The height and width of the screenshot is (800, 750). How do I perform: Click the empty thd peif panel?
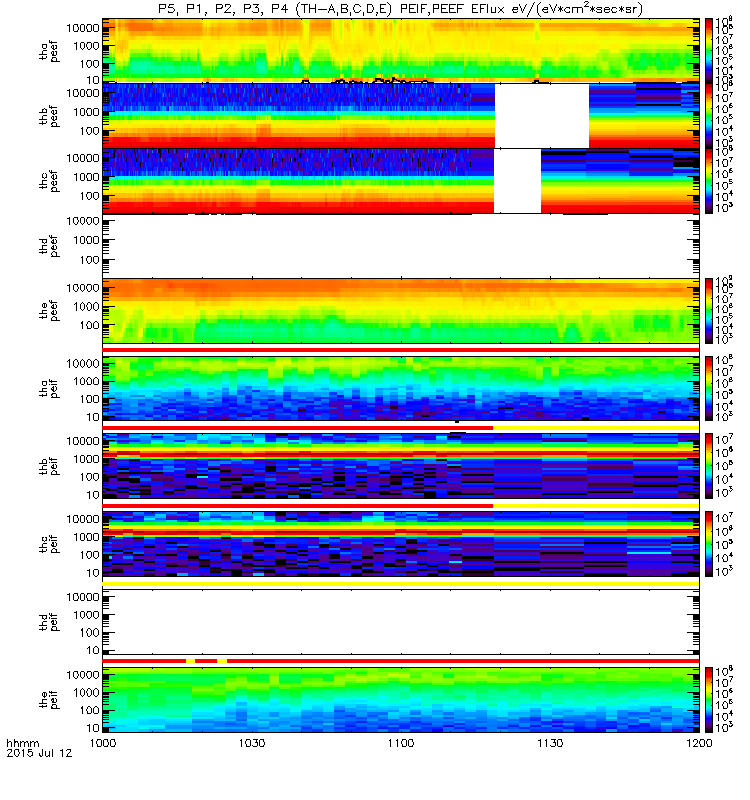pyautogui.click(x=401, y=622)
